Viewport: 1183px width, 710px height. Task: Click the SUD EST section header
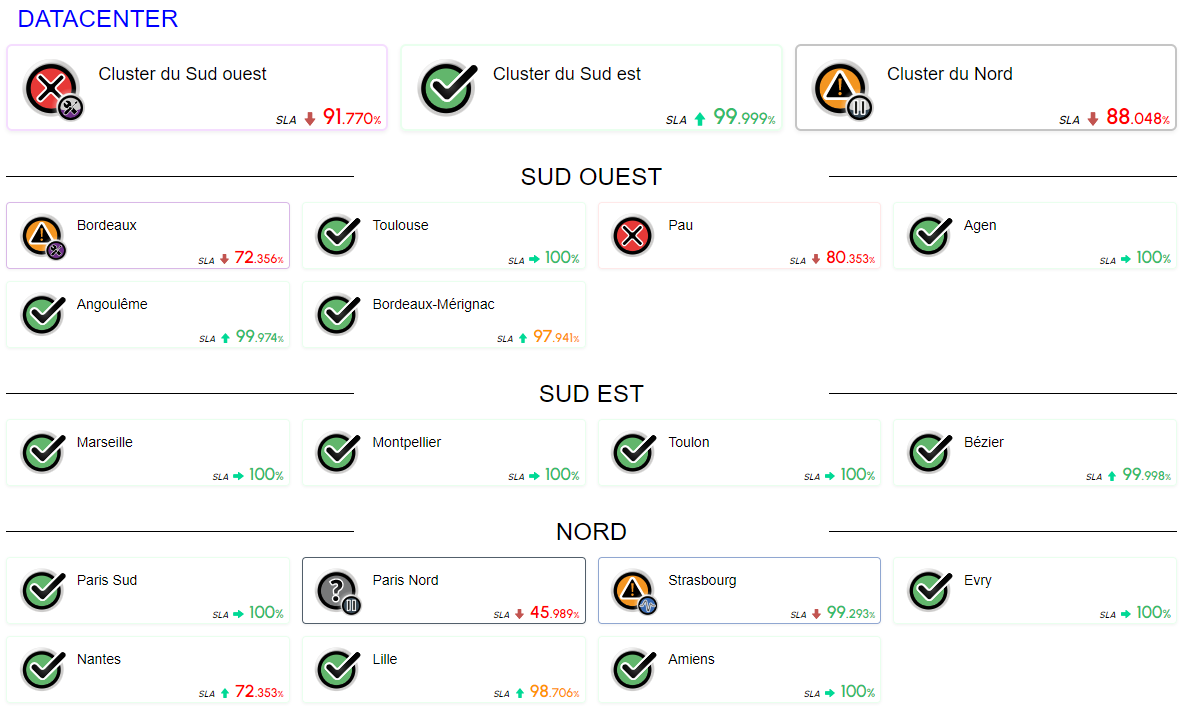pos(591,394)
